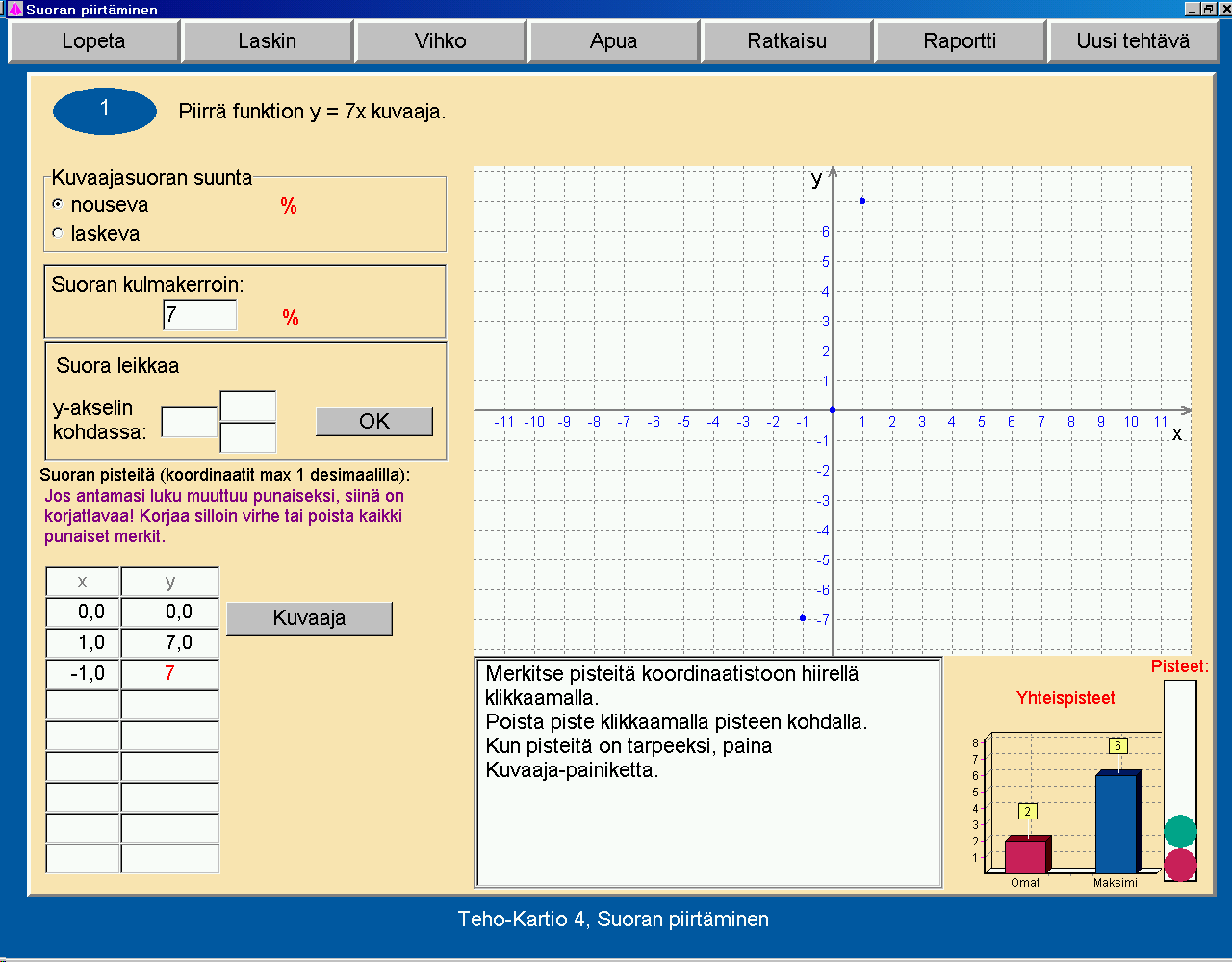
Task: Click the red % mark beside nouseva
Action: 289,206
